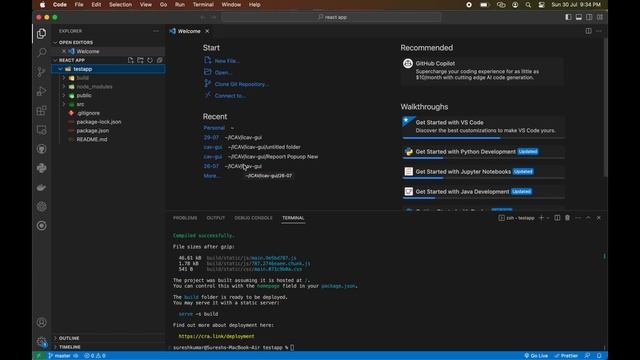Open the Docker view in activity bar
The image size is (640, 360).
(x=42, y=187)
